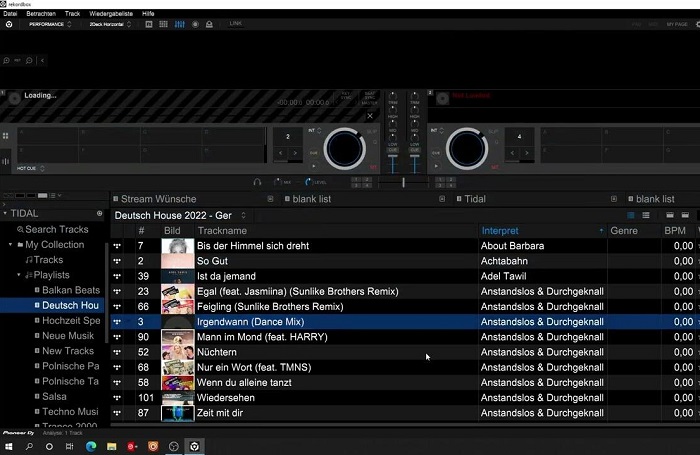Halve the beat loop on deck 1

click(280, 153)
